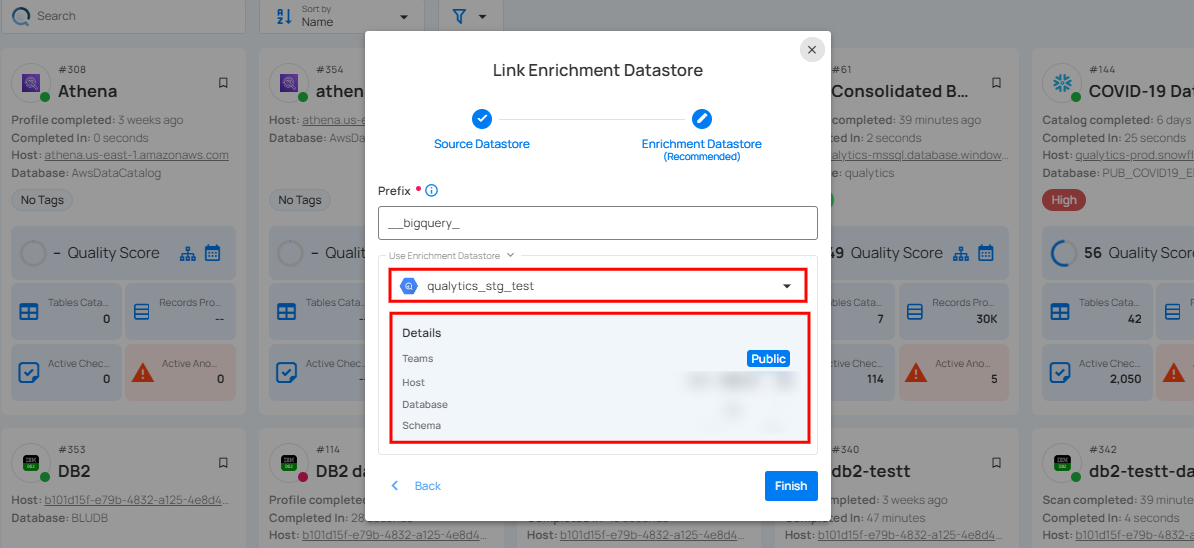Click the Source Datastore step label
Viewport: 1194px width, 548px height.
coord(482,144)
